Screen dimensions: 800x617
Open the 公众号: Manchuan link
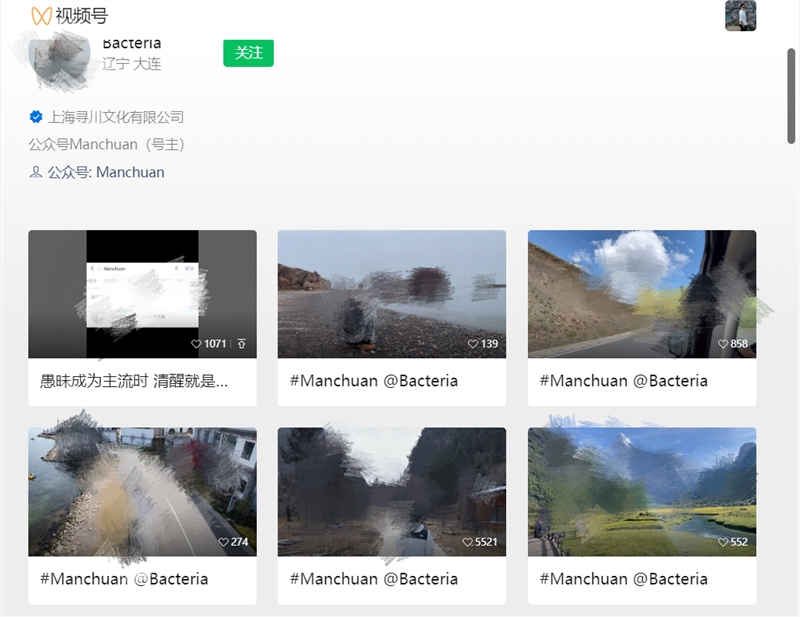click(106, 172)
